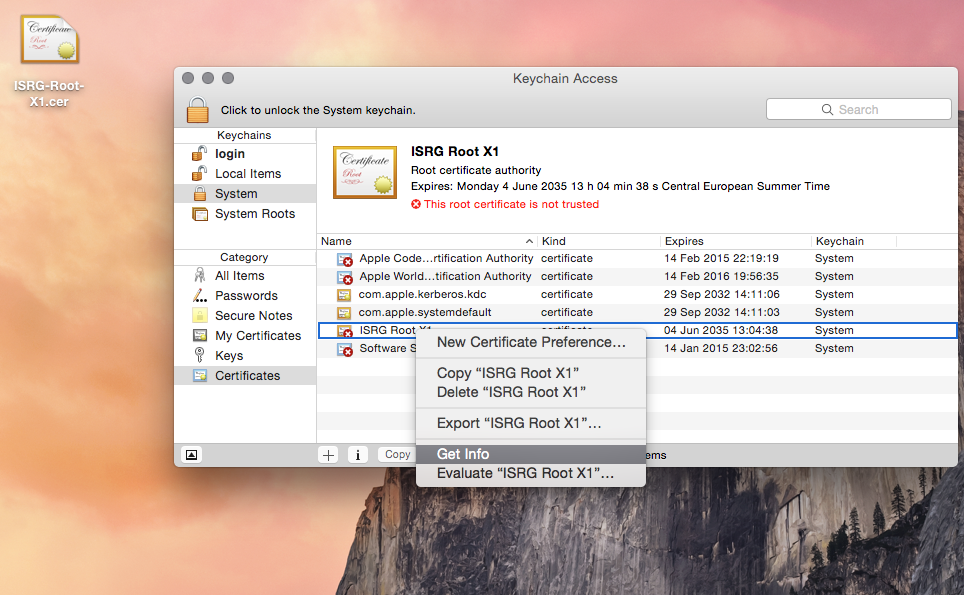This screenshot has height=595, width=964.
Task: Choose Get Info from context menu
Action: (531, 454)
